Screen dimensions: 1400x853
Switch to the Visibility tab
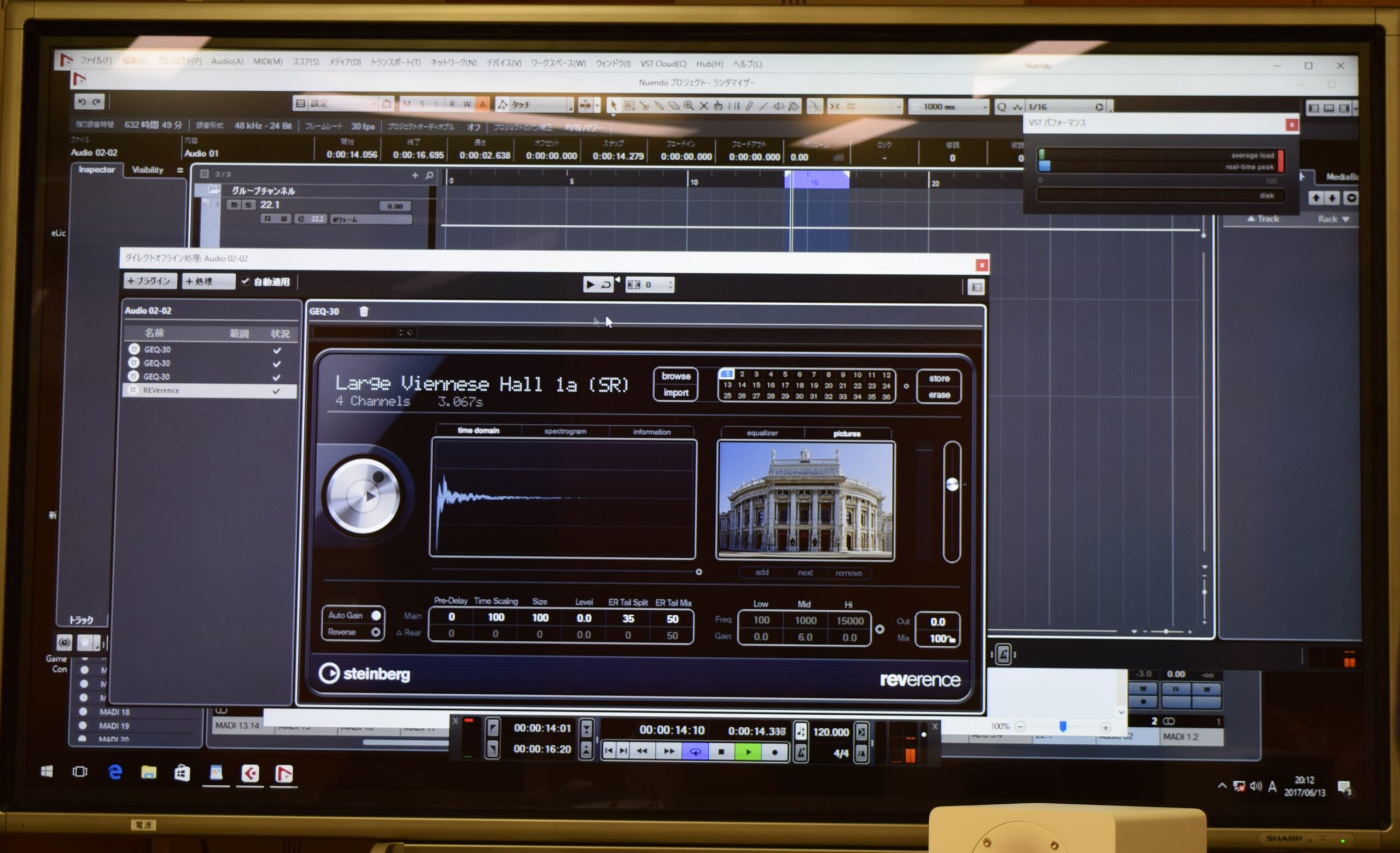(147, 170)
